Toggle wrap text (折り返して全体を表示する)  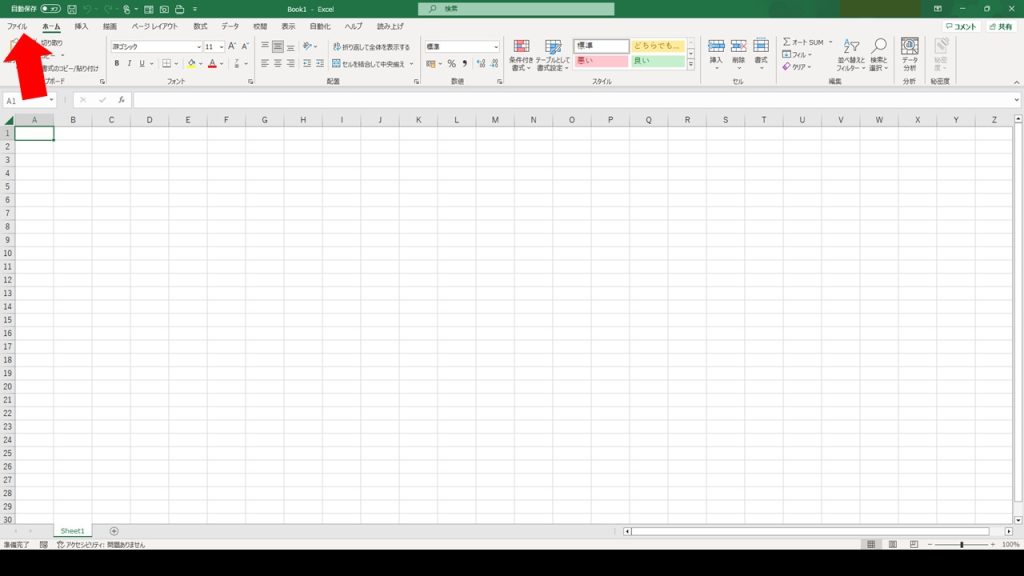pyautogui.click(x=370, y=47)
